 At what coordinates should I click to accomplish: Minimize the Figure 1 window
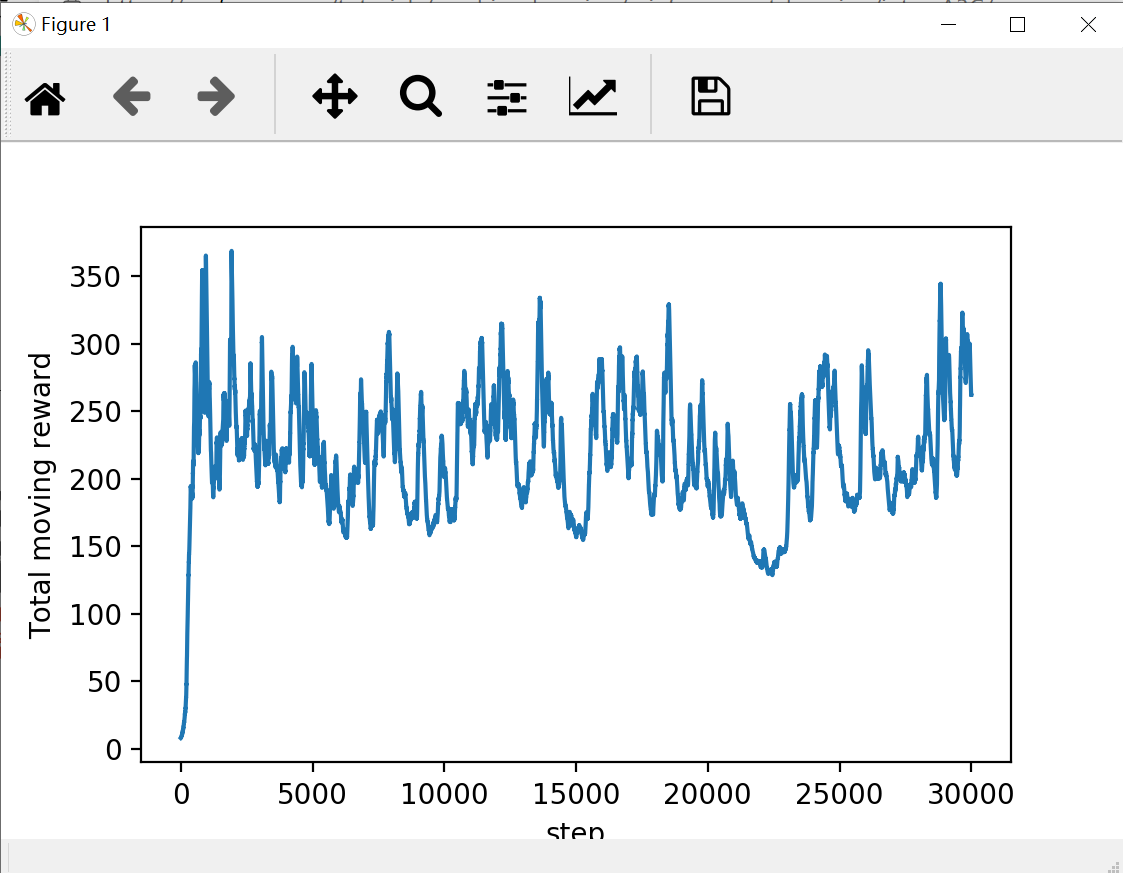point(948,24)
